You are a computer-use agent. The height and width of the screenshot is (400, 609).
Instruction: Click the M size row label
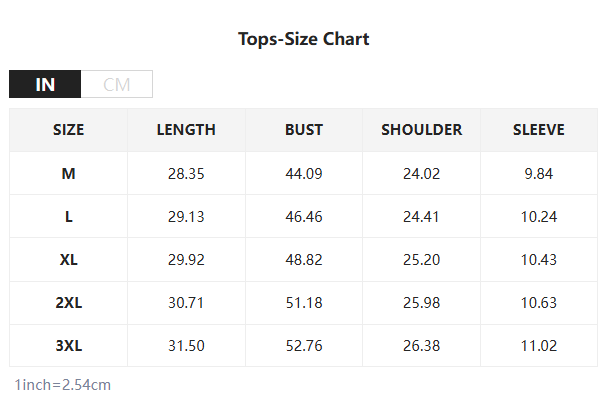(68, 173)
